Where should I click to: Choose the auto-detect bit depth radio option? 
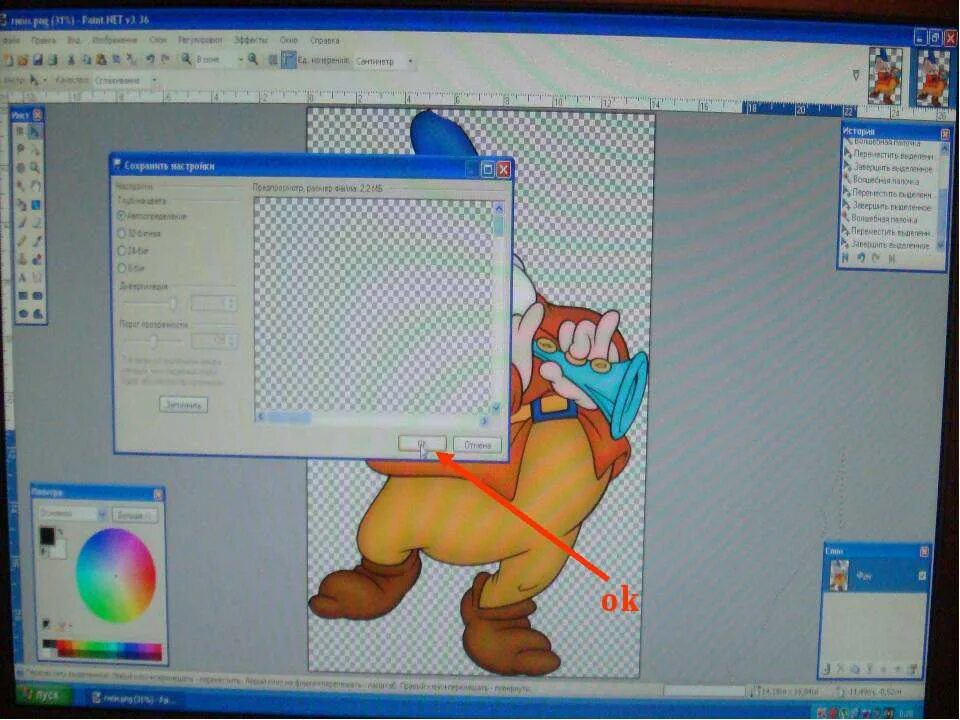tap(121, 216)
